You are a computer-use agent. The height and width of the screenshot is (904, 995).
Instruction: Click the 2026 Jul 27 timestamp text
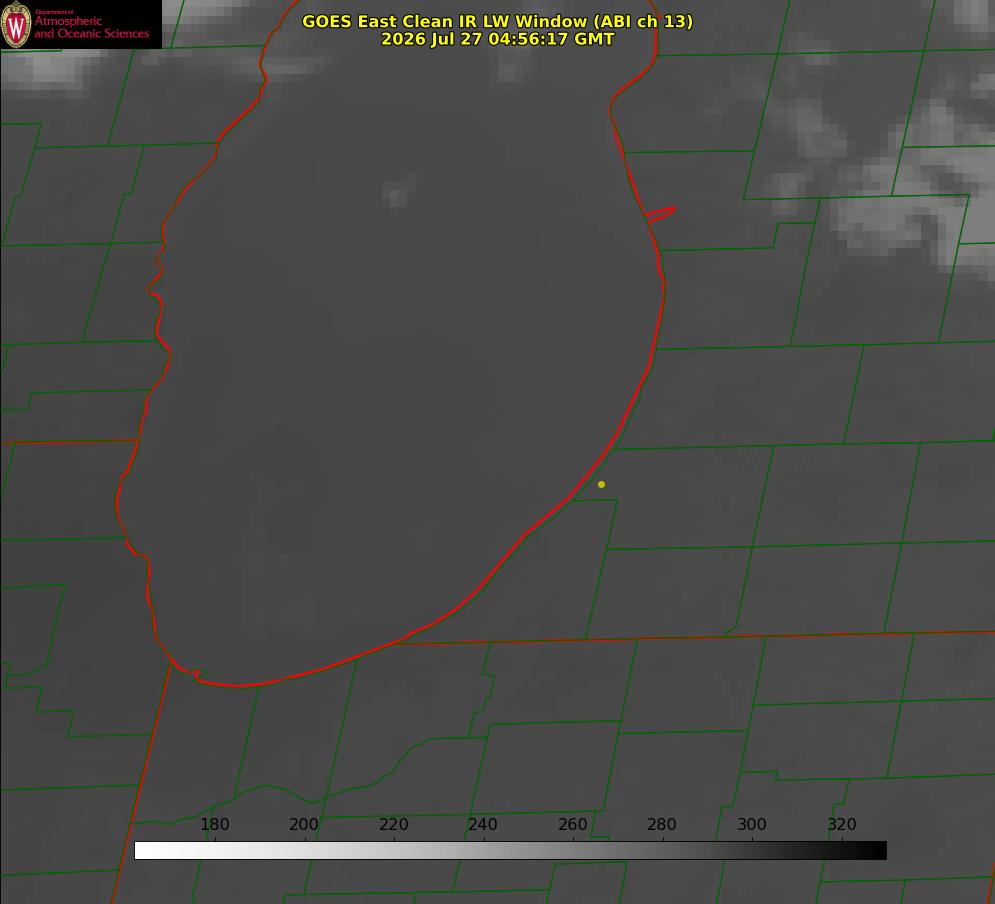click(498, 39)
